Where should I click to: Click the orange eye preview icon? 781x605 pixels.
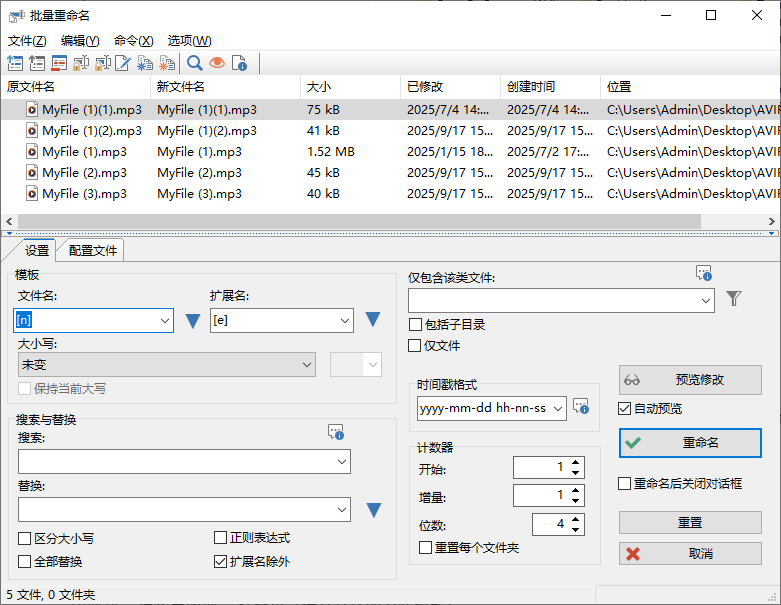(x=217, y=63)
